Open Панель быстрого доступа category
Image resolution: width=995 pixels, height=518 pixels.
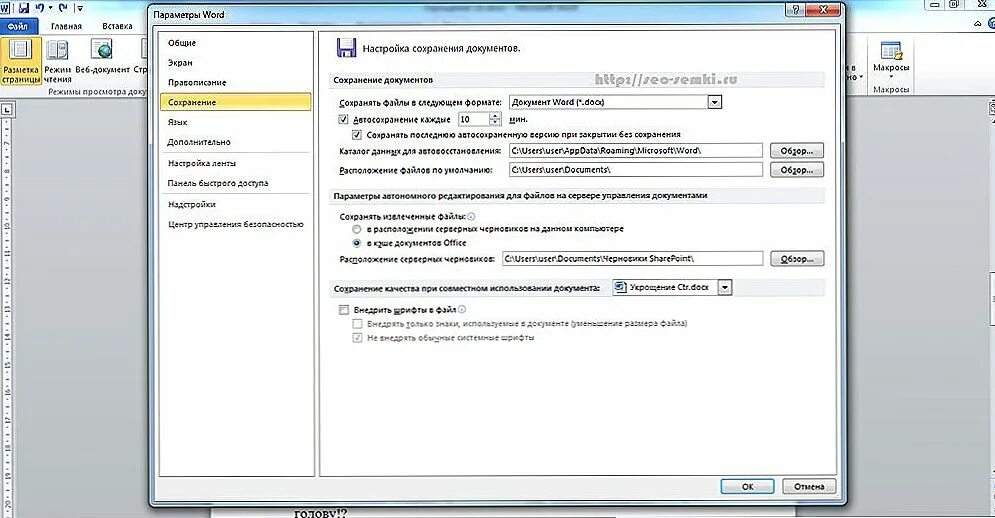235,183
